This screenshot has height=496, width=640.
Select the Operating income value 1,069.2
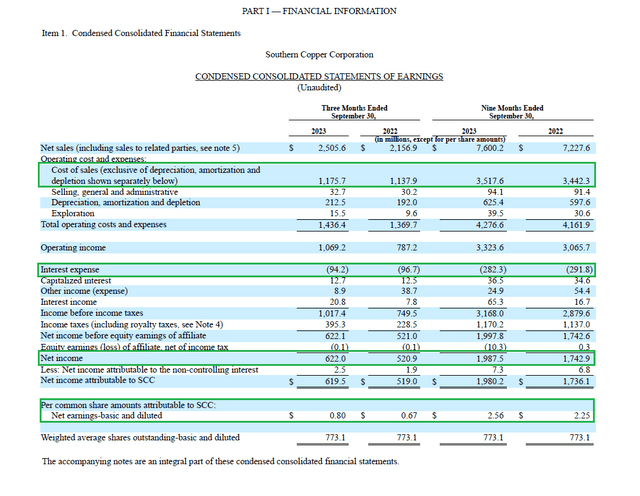[332, 248]
